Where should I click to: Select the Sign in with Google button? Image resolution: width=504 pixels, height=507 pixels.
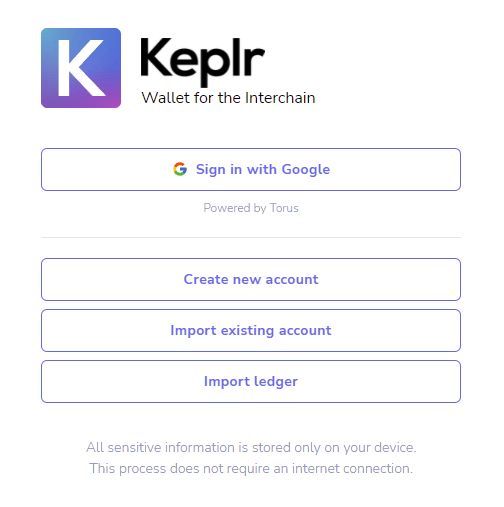pos(251,170)
